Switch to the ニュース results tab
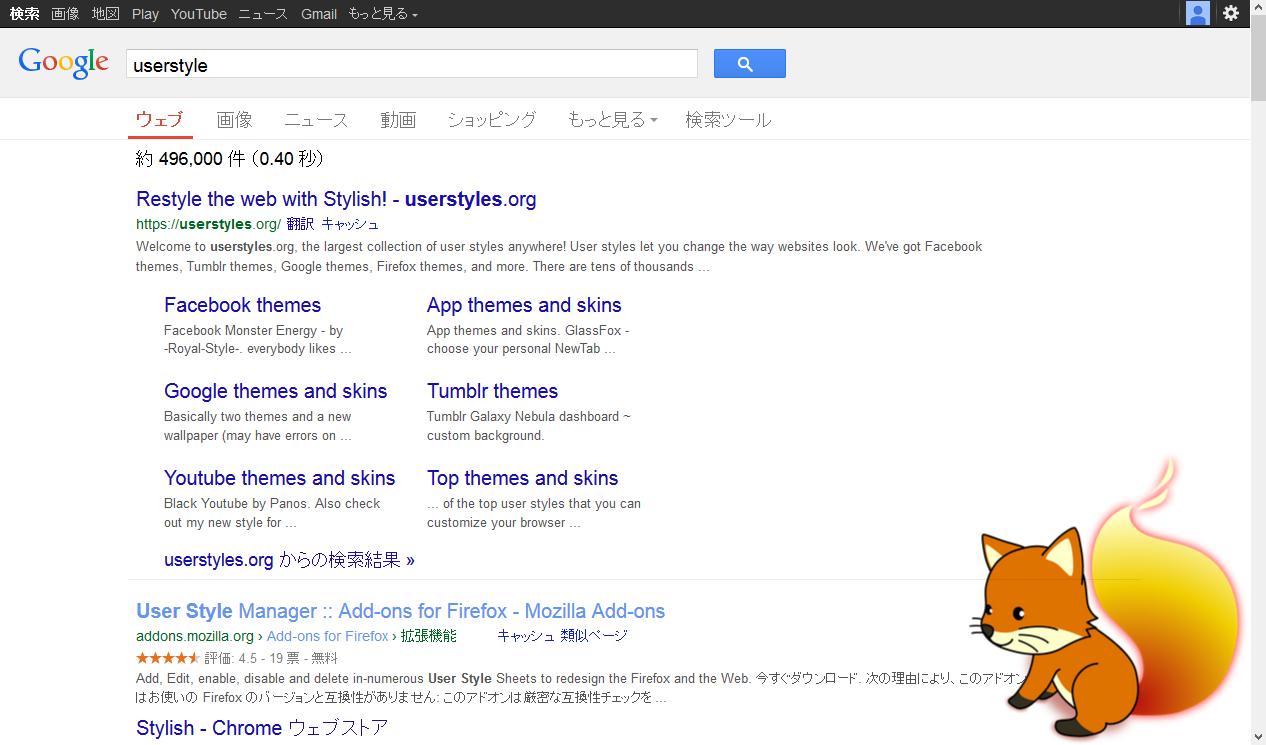 click(316, 119)
